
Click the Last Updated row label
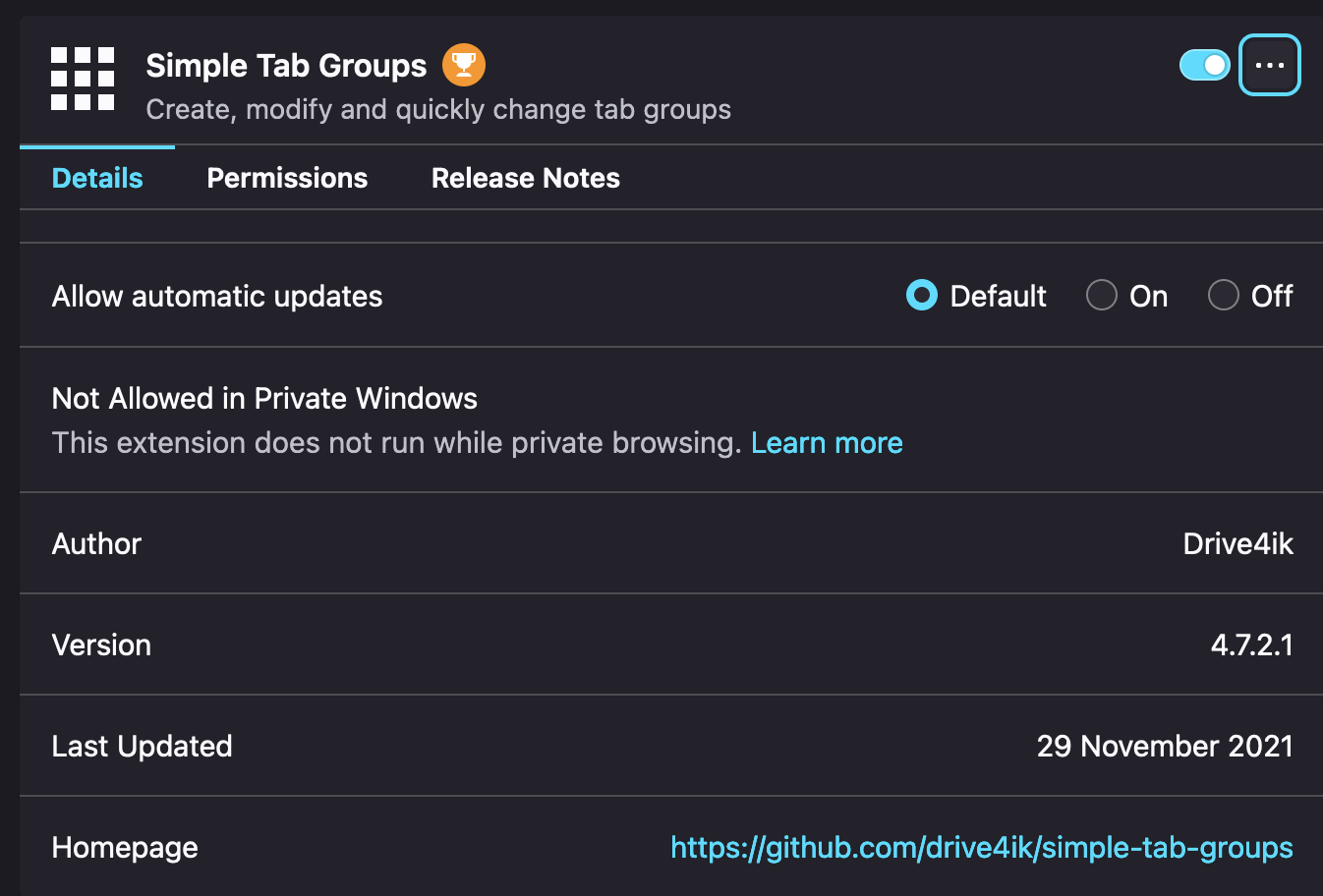tap(142, 747)
